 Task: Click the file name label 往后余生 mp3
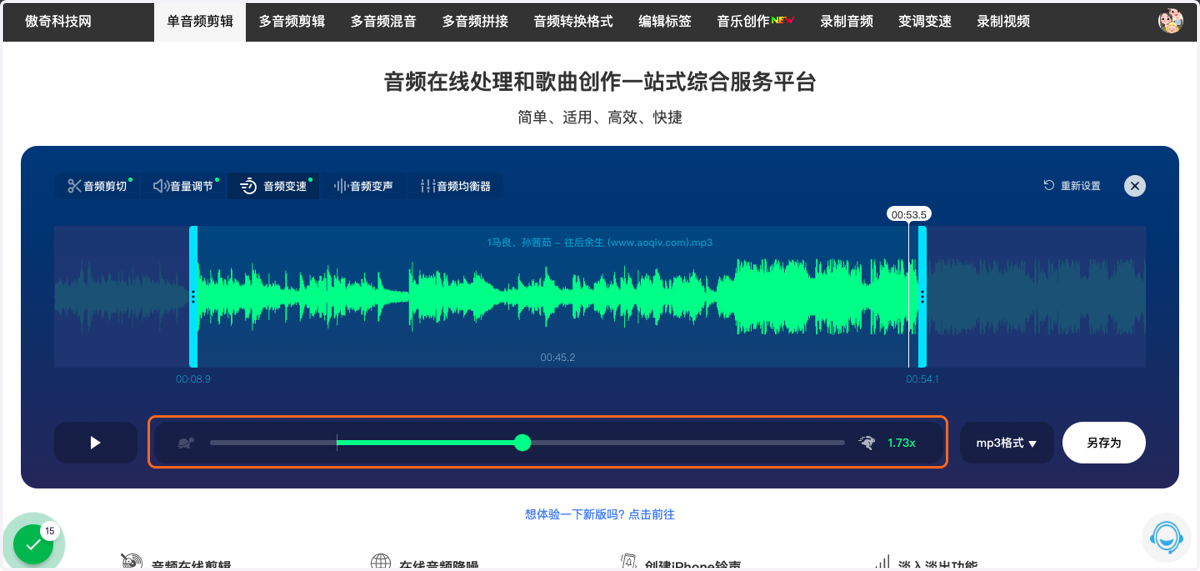pos(600,242)
